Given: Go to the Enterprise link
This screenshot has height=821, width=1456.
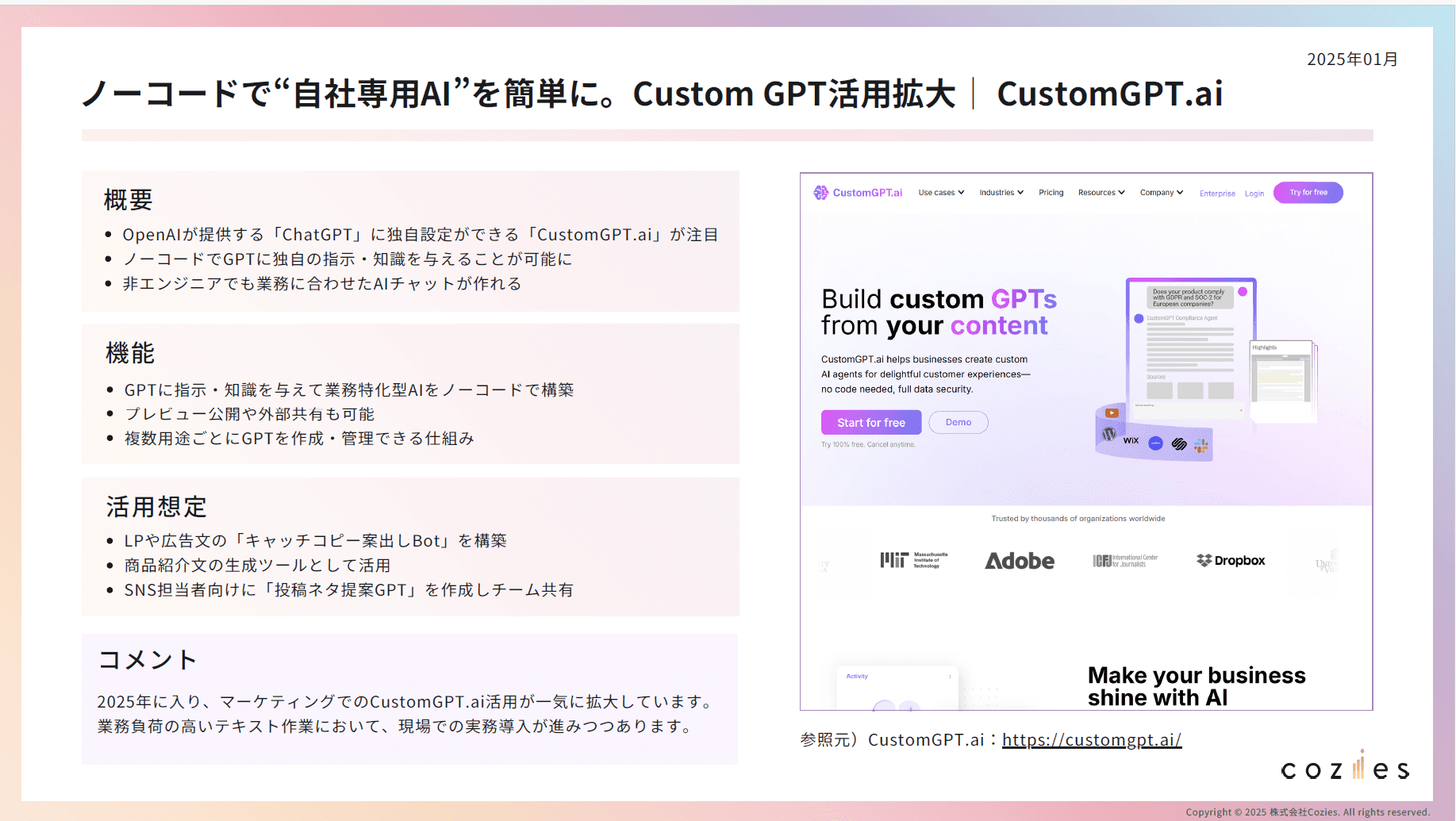Looking at the screenshot, I should coord(1217,194).
